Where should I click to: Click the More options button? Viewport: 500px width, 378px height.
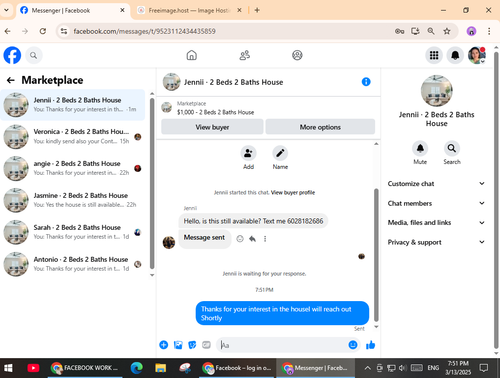point(320,127)
